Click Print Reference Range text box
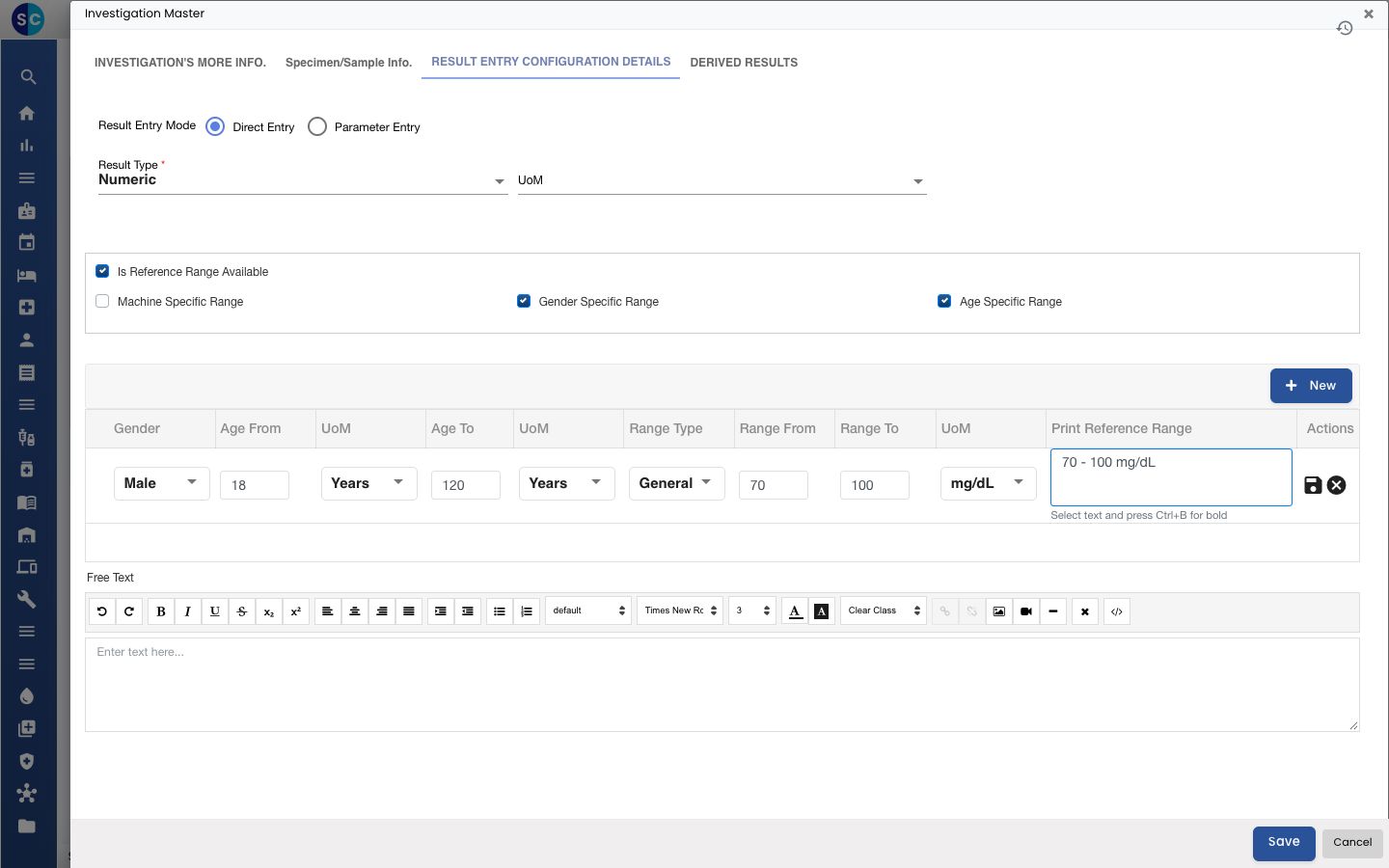1389x868 pixels. [1171, 477]
